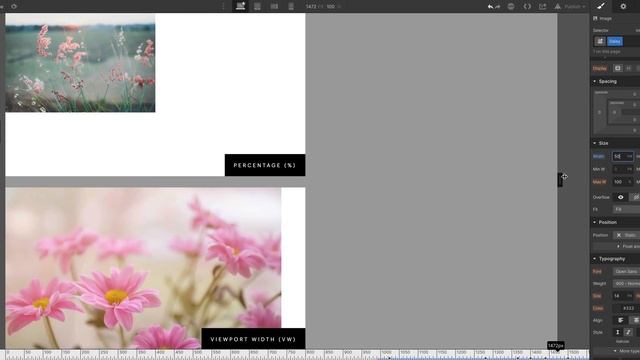Click the Display label
The width and height of the screenshot is (640, 360).
(x=600, y=68)
